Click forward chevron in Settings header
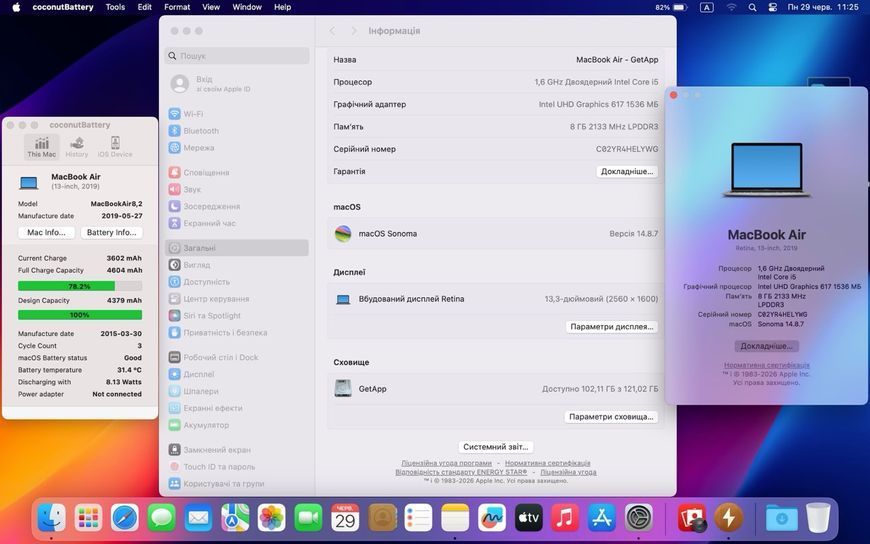Viewport: 870px width, 544px height. 353,31
